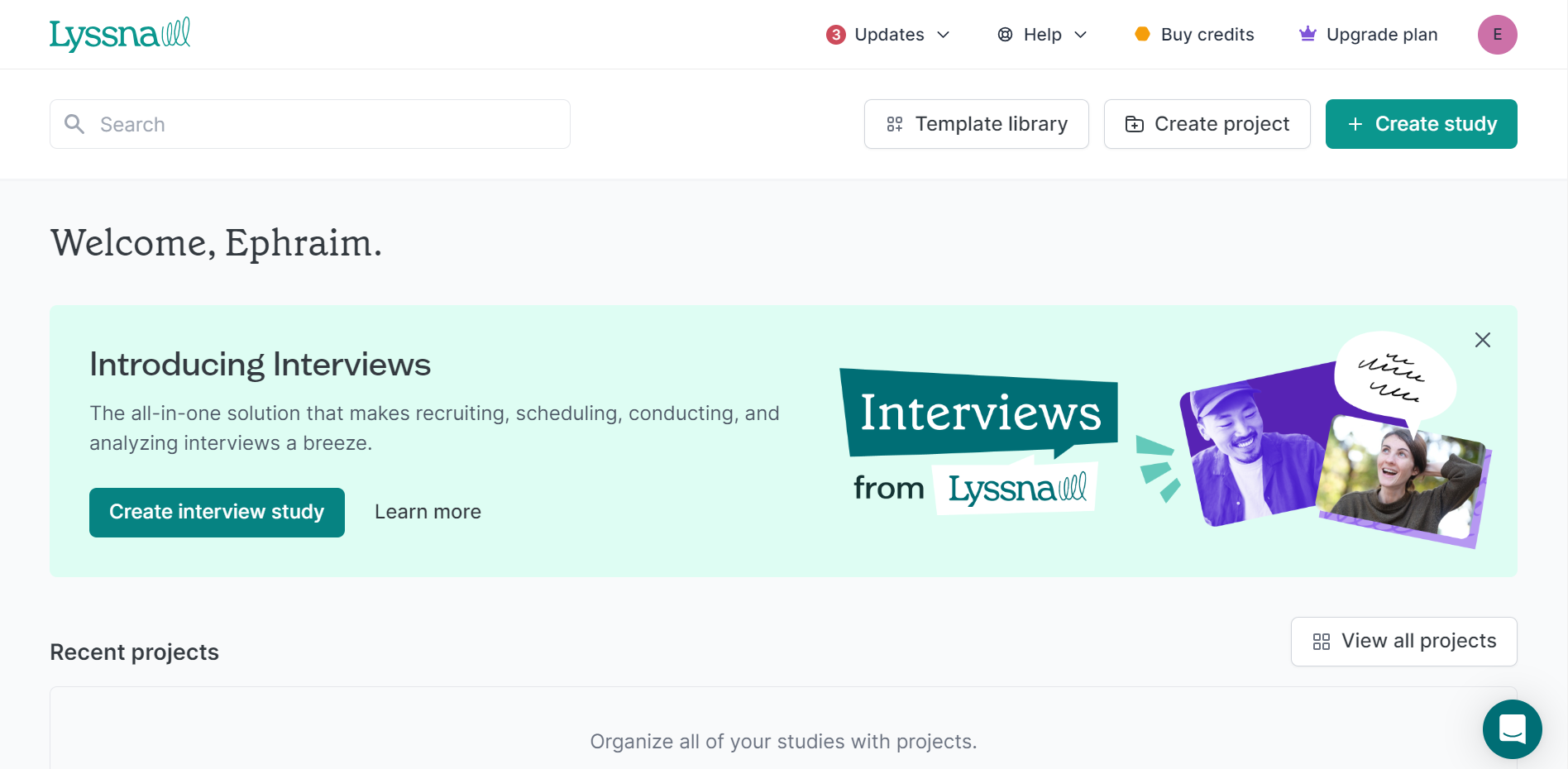Click the Create project button

[1207, 124]
